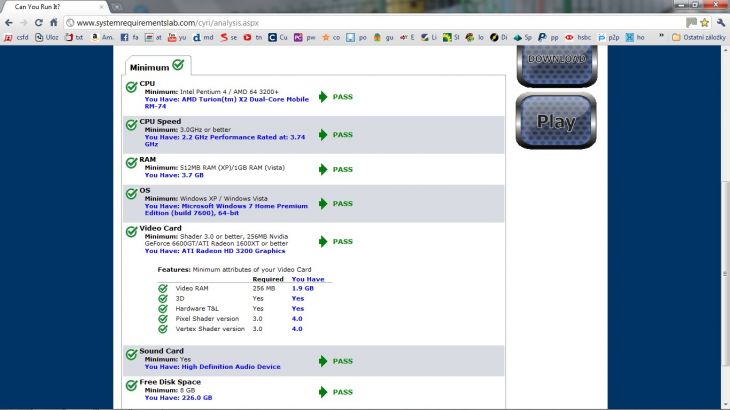Click the Free Disk Space check icon
Viewport: 730px width, 410px height.
[x=131, y=385]
